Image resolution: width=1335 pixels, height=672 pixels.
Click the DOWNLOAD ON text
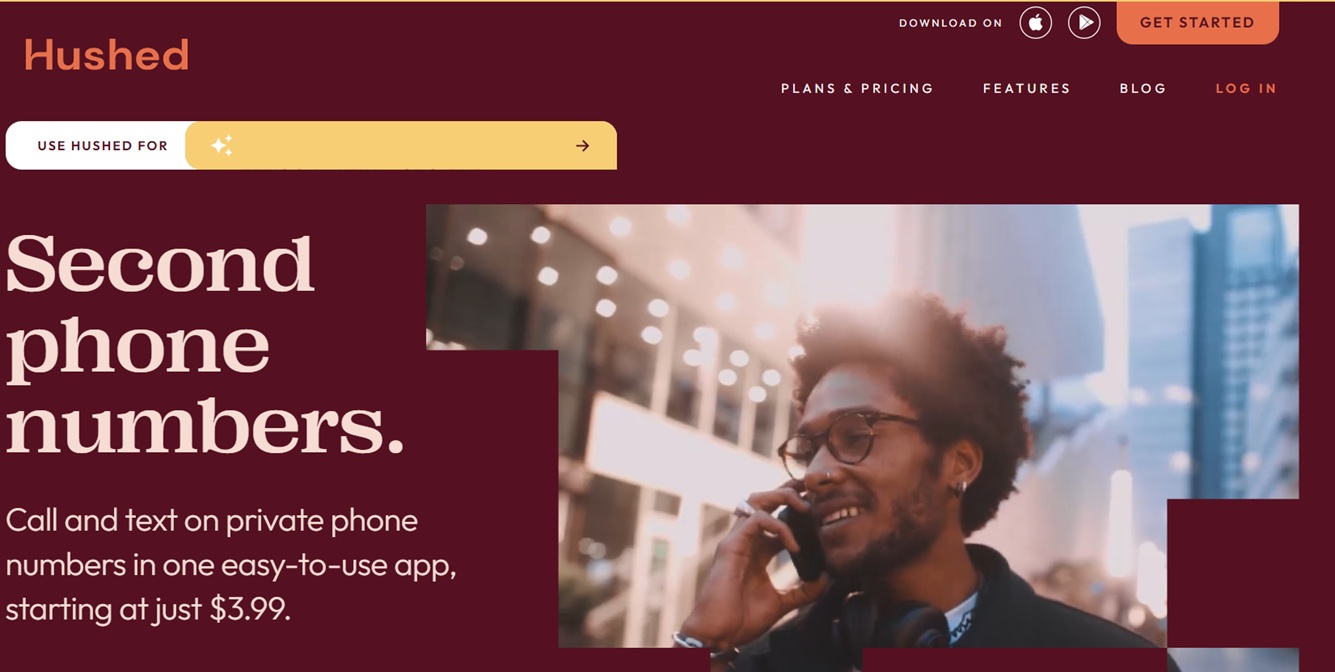click(x=950, y=23)
